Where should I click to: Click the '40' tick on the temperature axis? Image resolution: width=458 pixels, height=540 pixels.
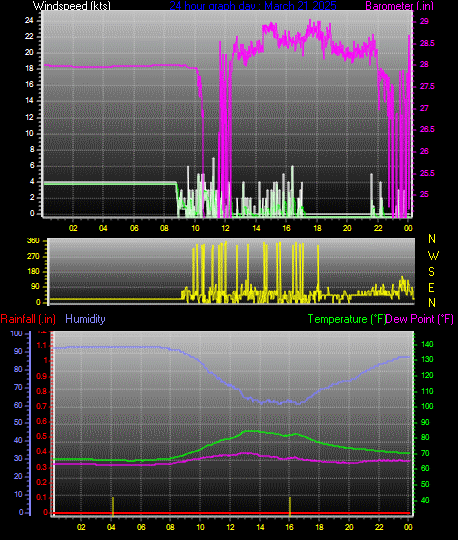click(425, 500)
